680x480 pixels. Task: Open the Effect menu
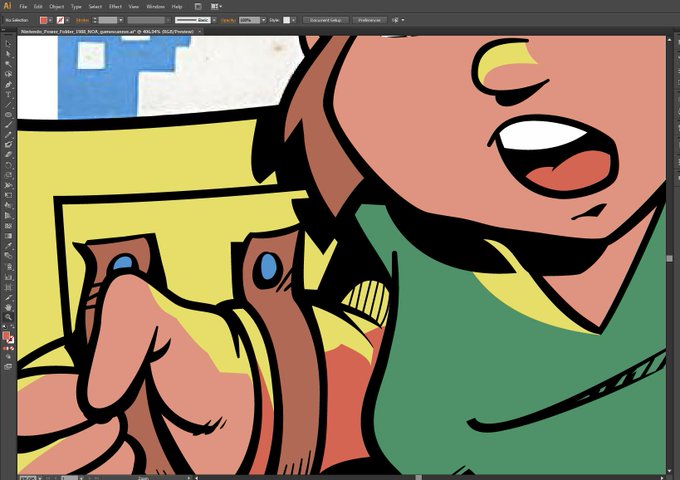tap(115, 7)
